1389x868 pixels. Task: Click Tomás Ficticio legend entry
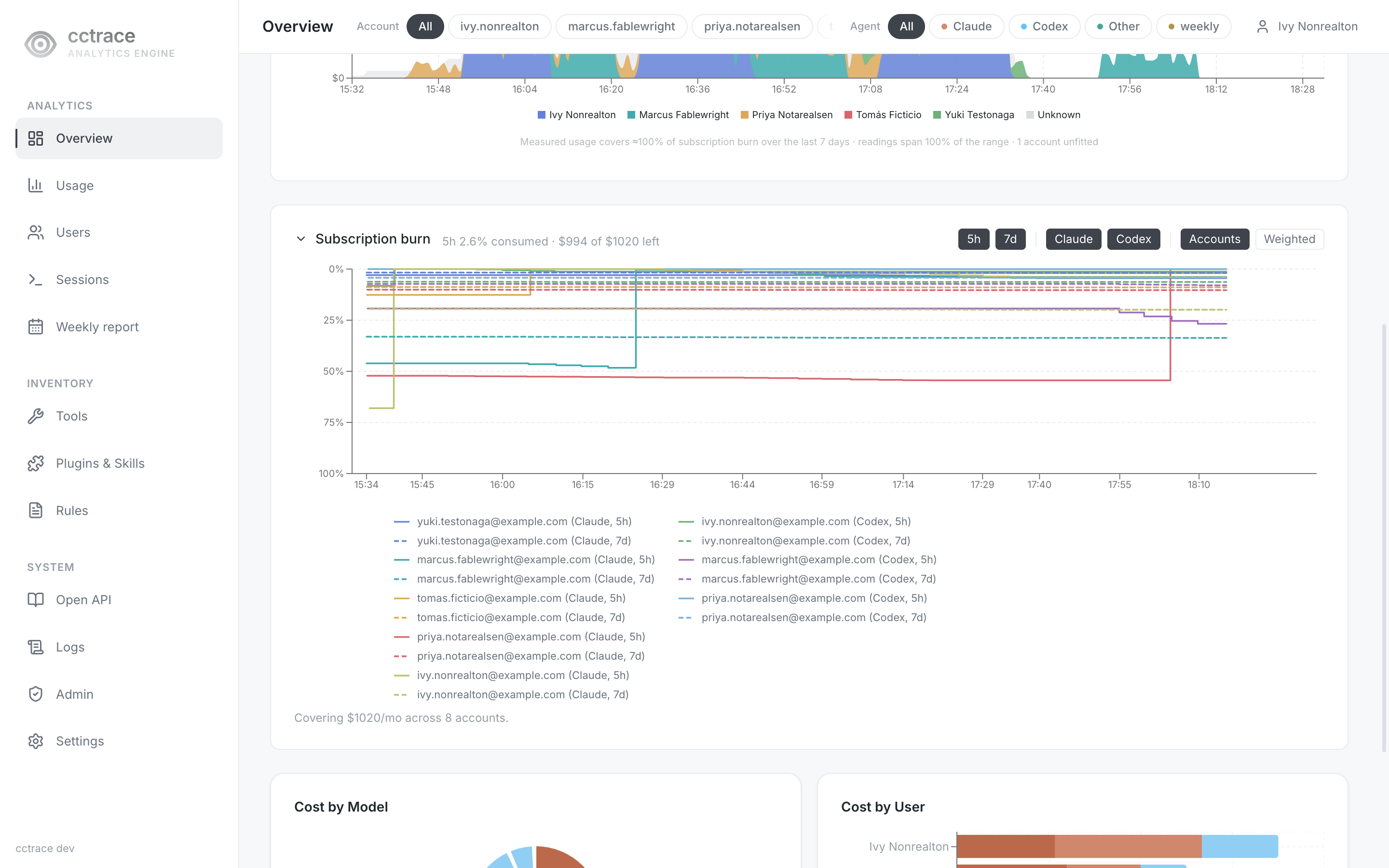(x=883, y=115)
